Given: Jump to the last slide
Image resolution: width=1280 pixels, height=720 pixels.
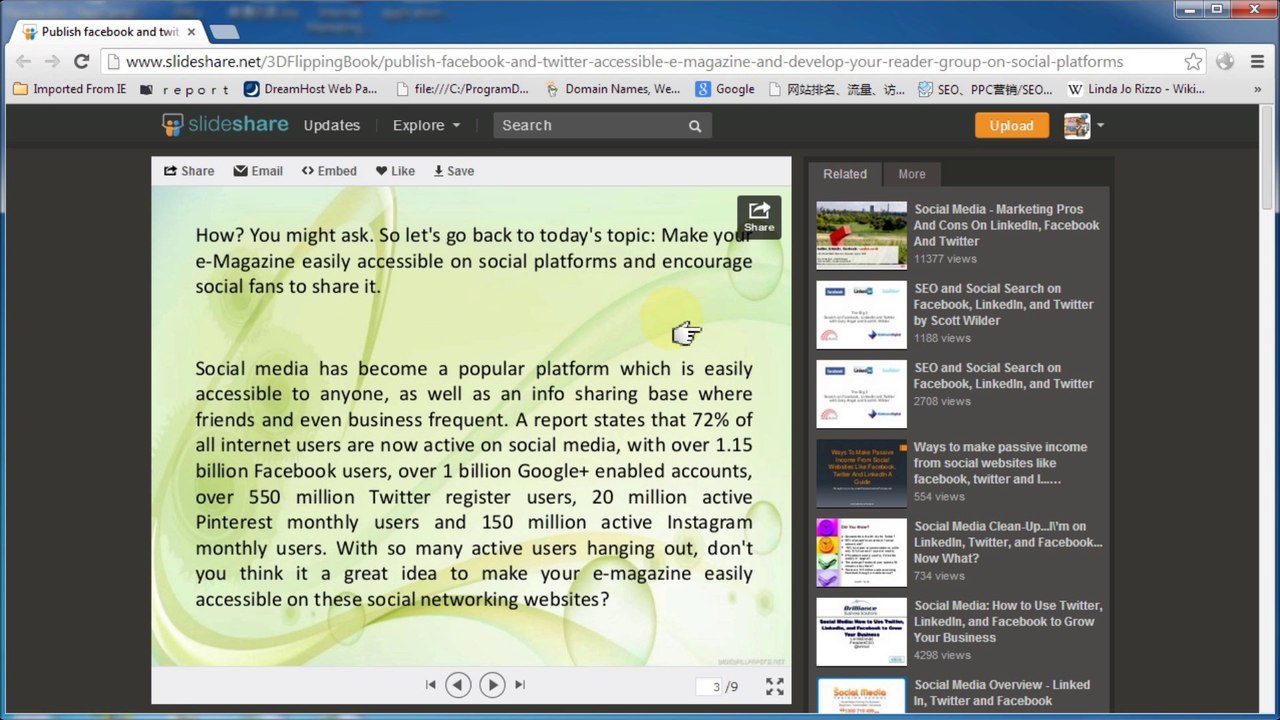Looking at the screenshot, I should click(520, 685).
